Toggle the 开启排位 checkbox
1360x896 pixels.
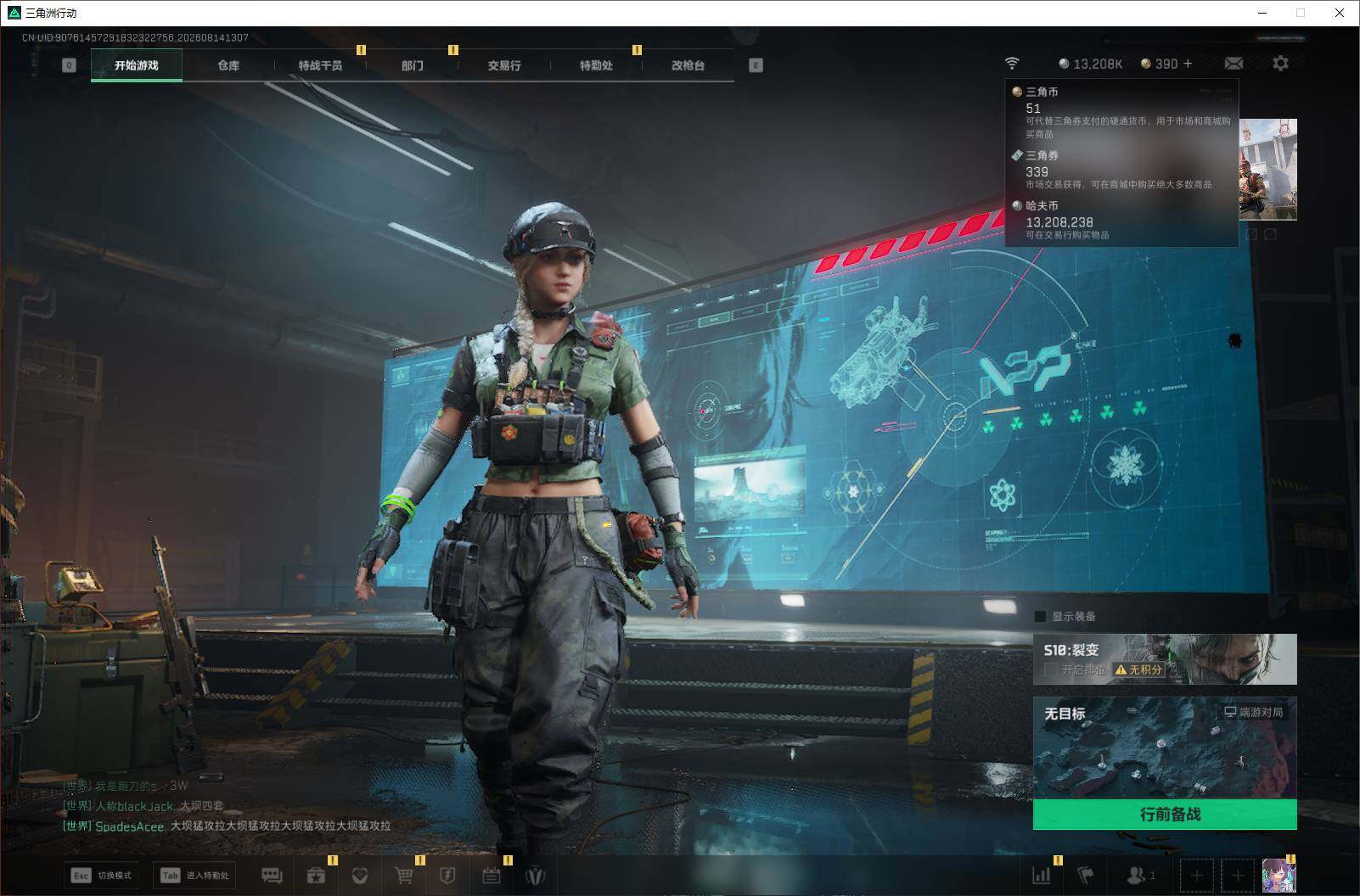1050,670
